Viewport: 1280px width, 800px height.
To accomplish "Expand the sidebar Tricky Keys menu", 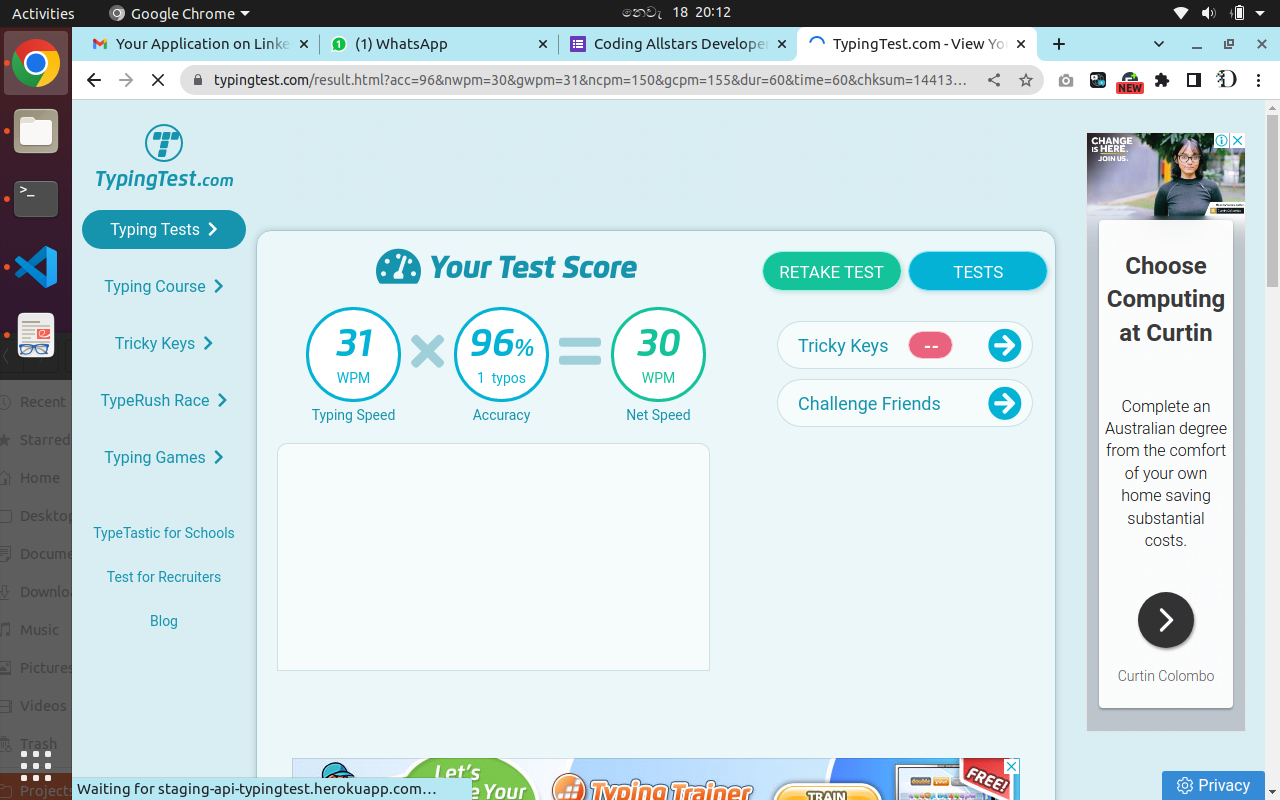I will pyautogui.click(x=164, y=343).
